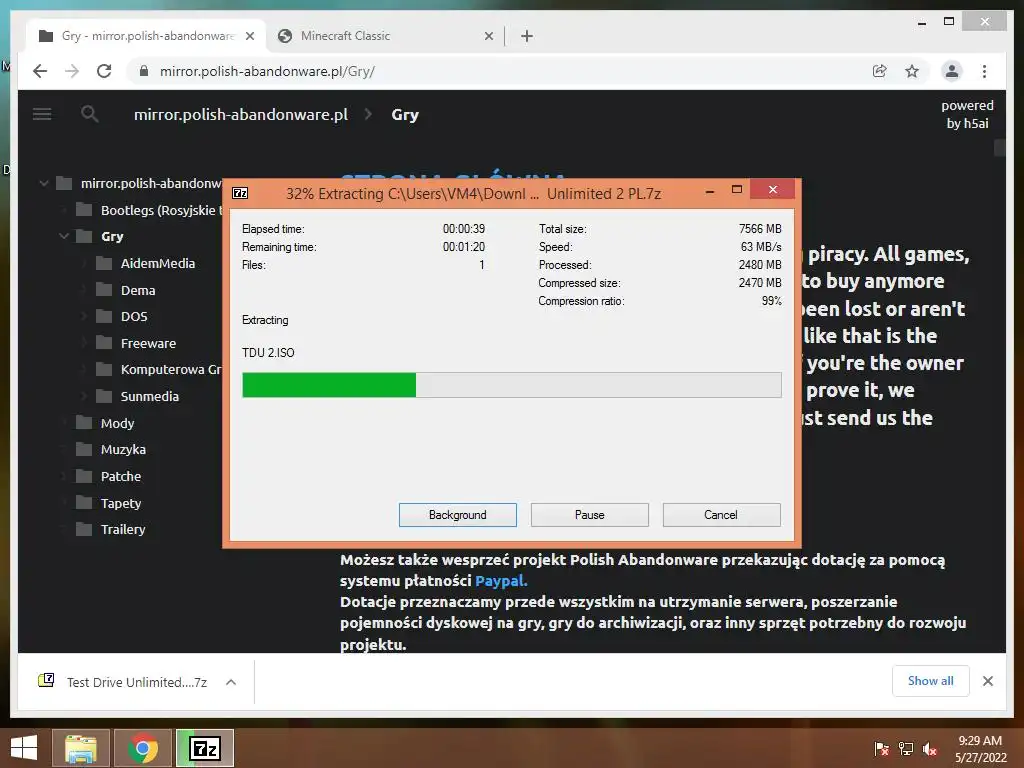
Task: Pause the extraction in 7-Zip
Action: tap(589, 515)
